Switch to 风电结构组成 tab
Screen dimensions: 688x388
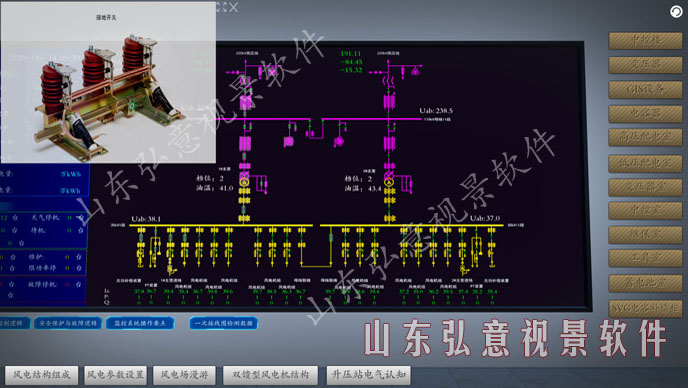coord(42,375)
